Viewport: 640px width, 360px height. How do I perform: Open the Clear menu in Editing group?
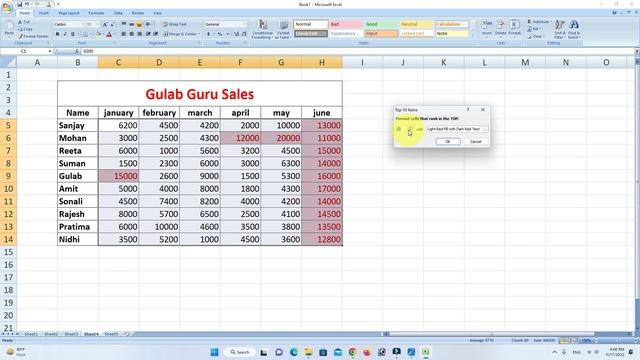pos(536,36)
